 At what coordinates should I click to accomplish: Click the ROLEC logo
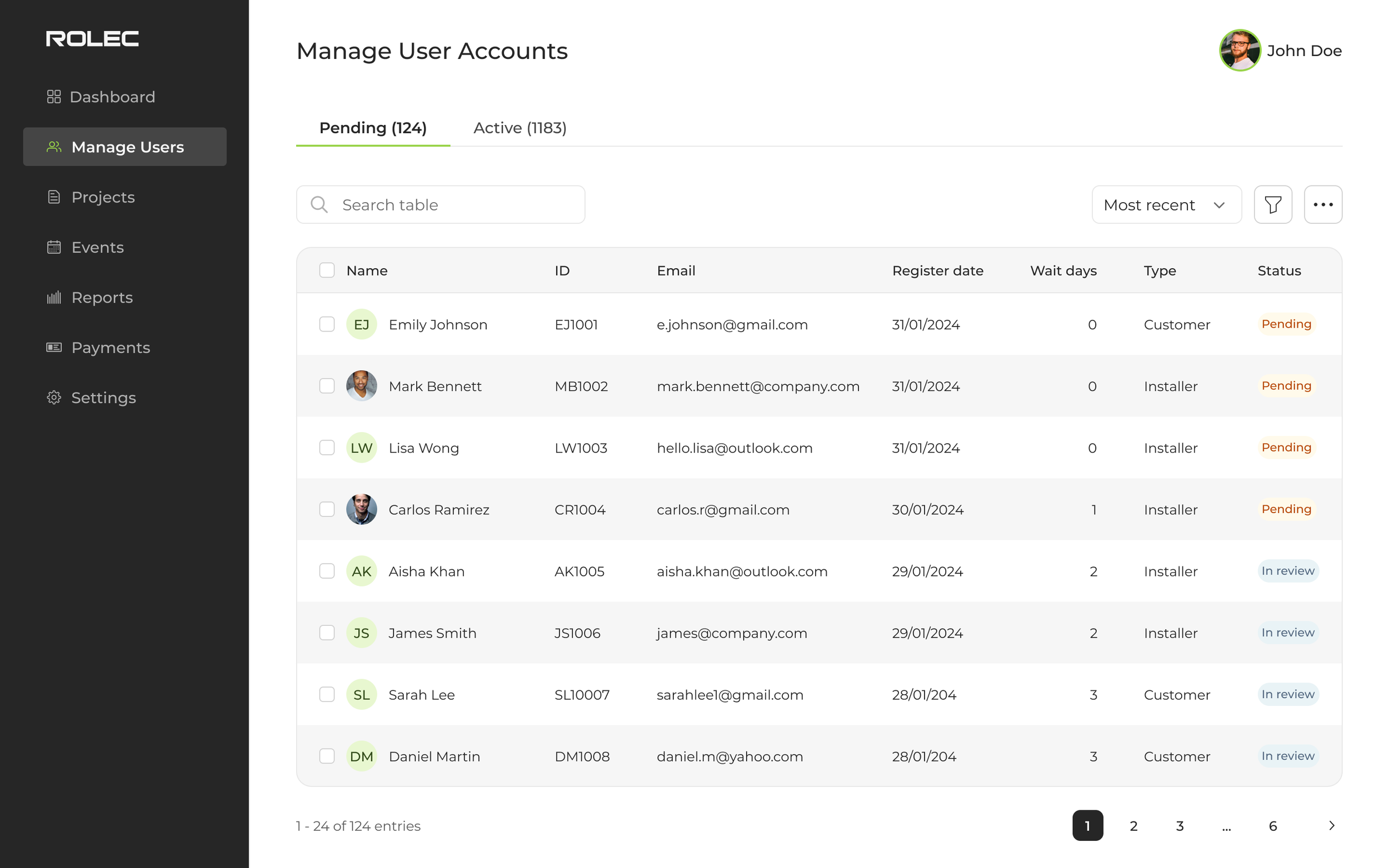[92, 38]
